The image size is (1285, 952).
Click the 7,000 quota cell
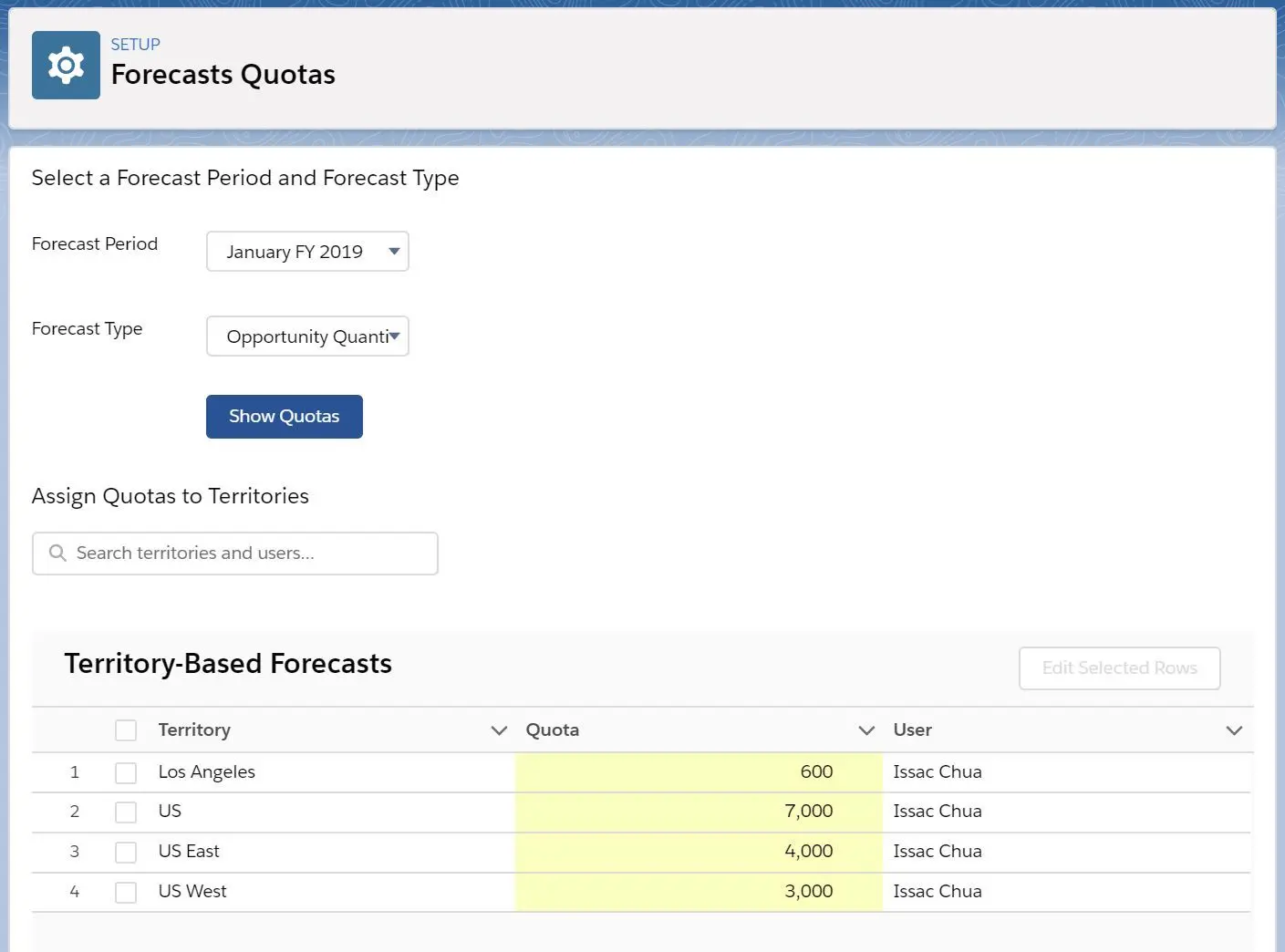point(699,812)
